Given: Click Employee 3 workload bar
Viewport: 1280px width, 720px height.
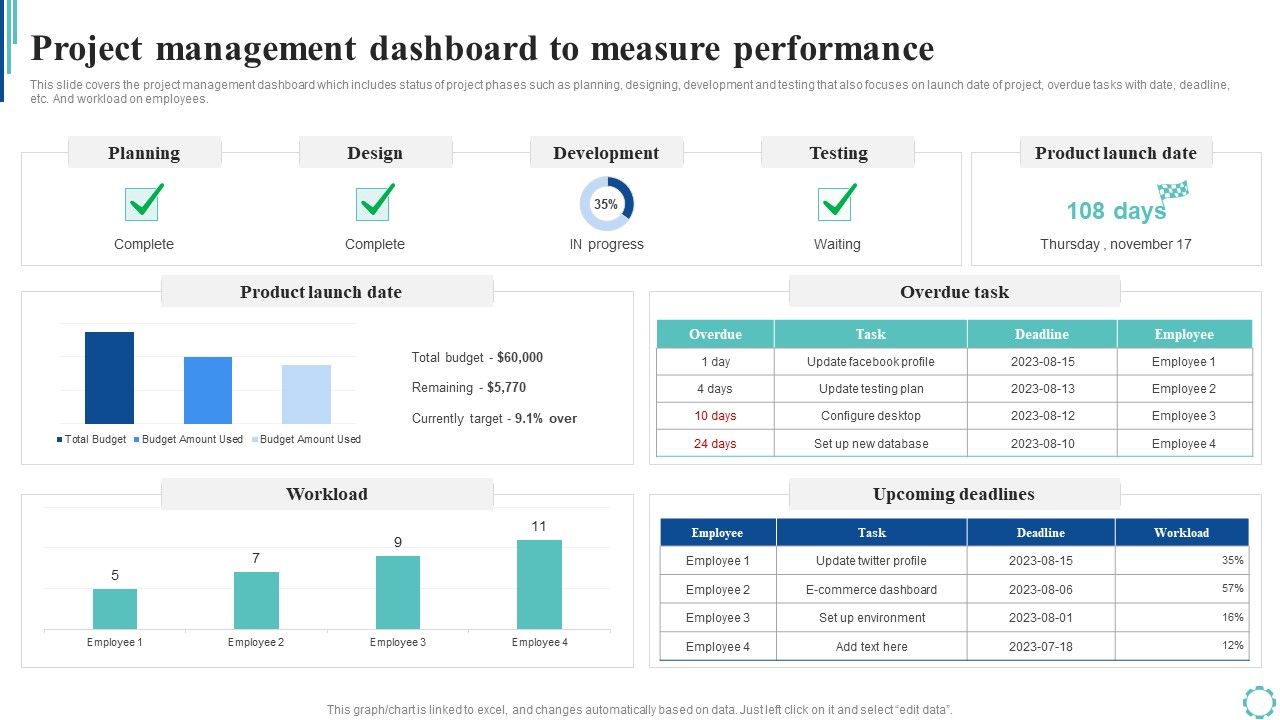Looking at the screenshot, I should pos(398,592).
